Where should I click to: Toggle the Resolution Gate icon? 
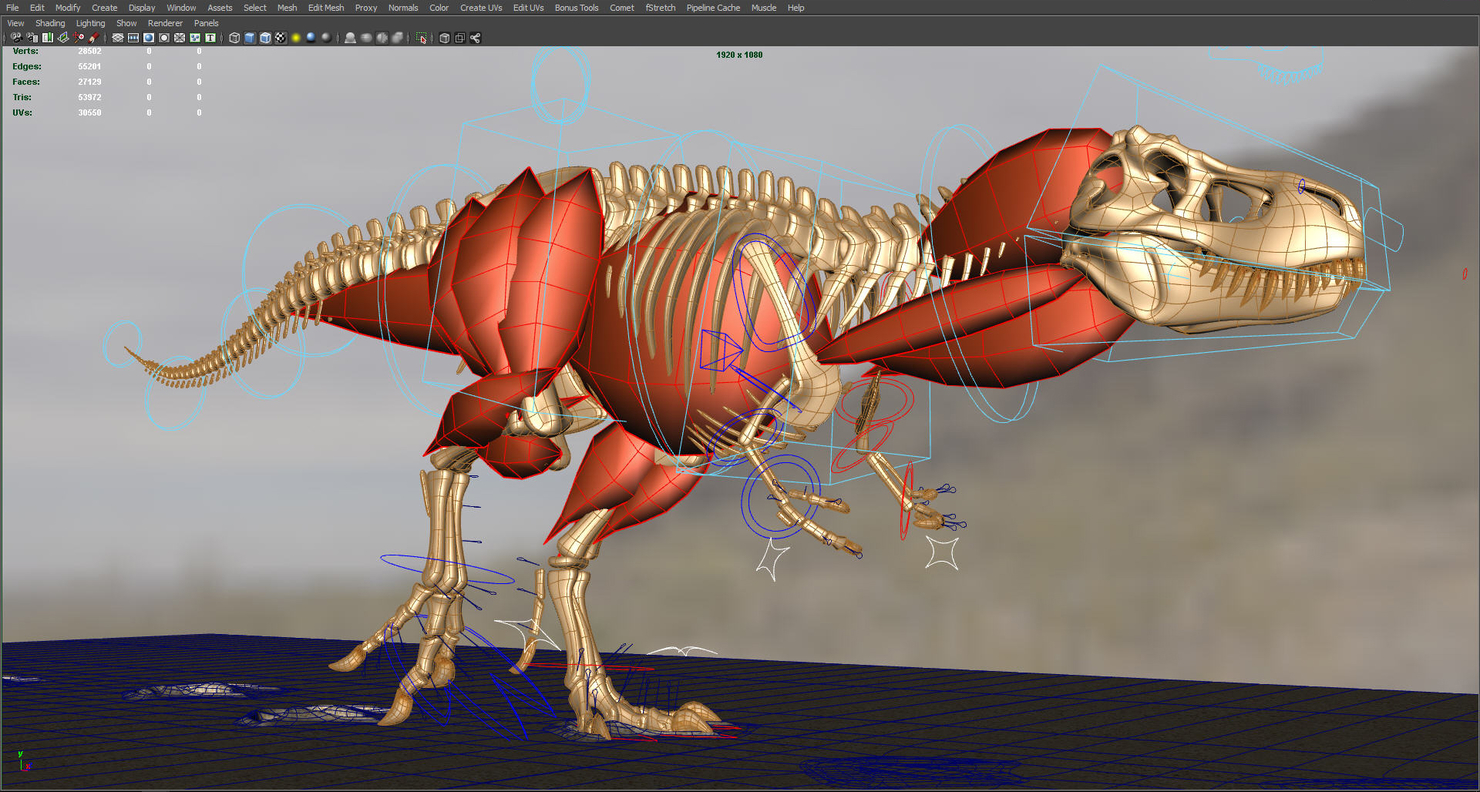(x=148, y=38)
